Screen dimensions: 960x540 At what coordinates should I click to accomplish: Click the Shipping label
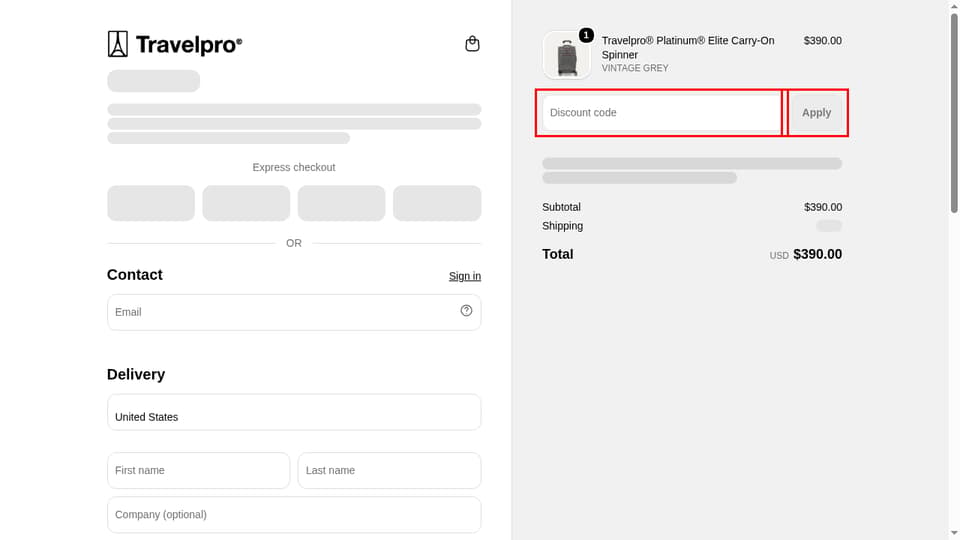point(563,226)
